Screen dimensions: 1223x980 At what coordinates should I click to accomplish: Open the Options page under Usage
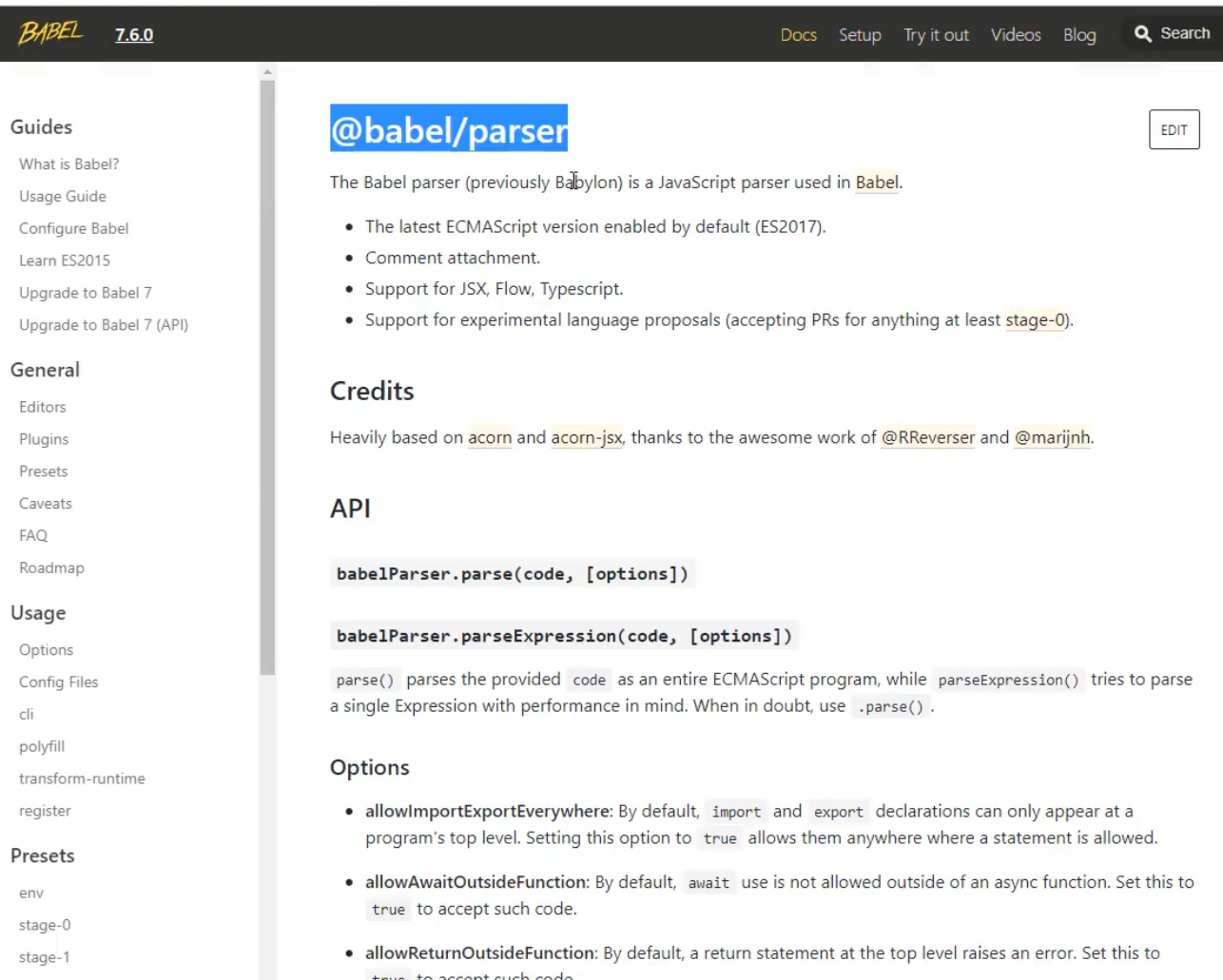tap(46, 650)
